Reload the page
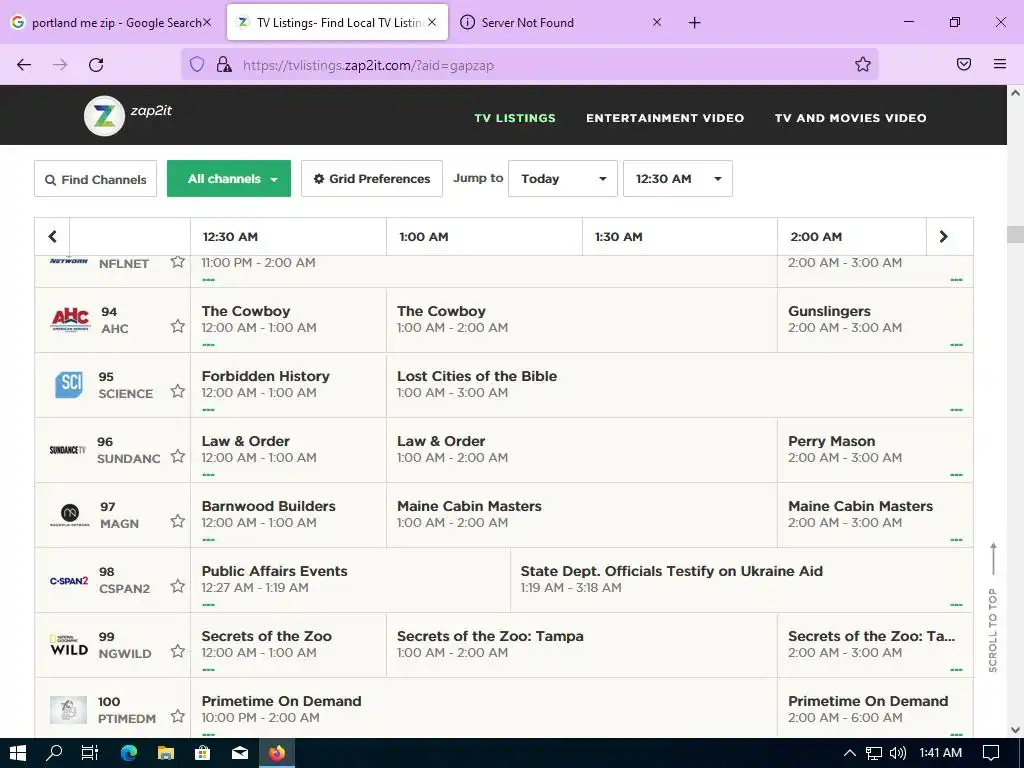Image resolution: width=1024 pixels, height=768 pixels. [96, 64]
